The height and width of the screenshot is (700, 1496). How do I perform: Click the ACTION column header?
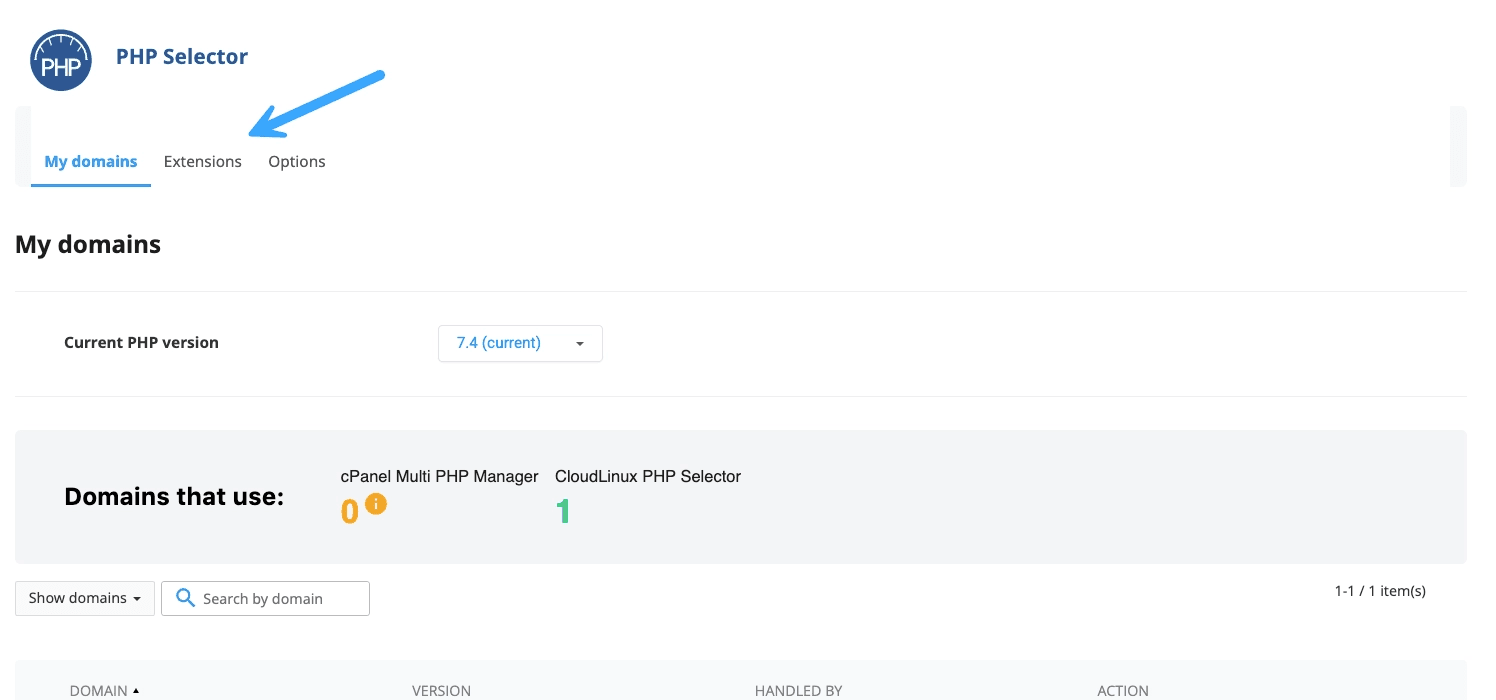[1122, 690]
